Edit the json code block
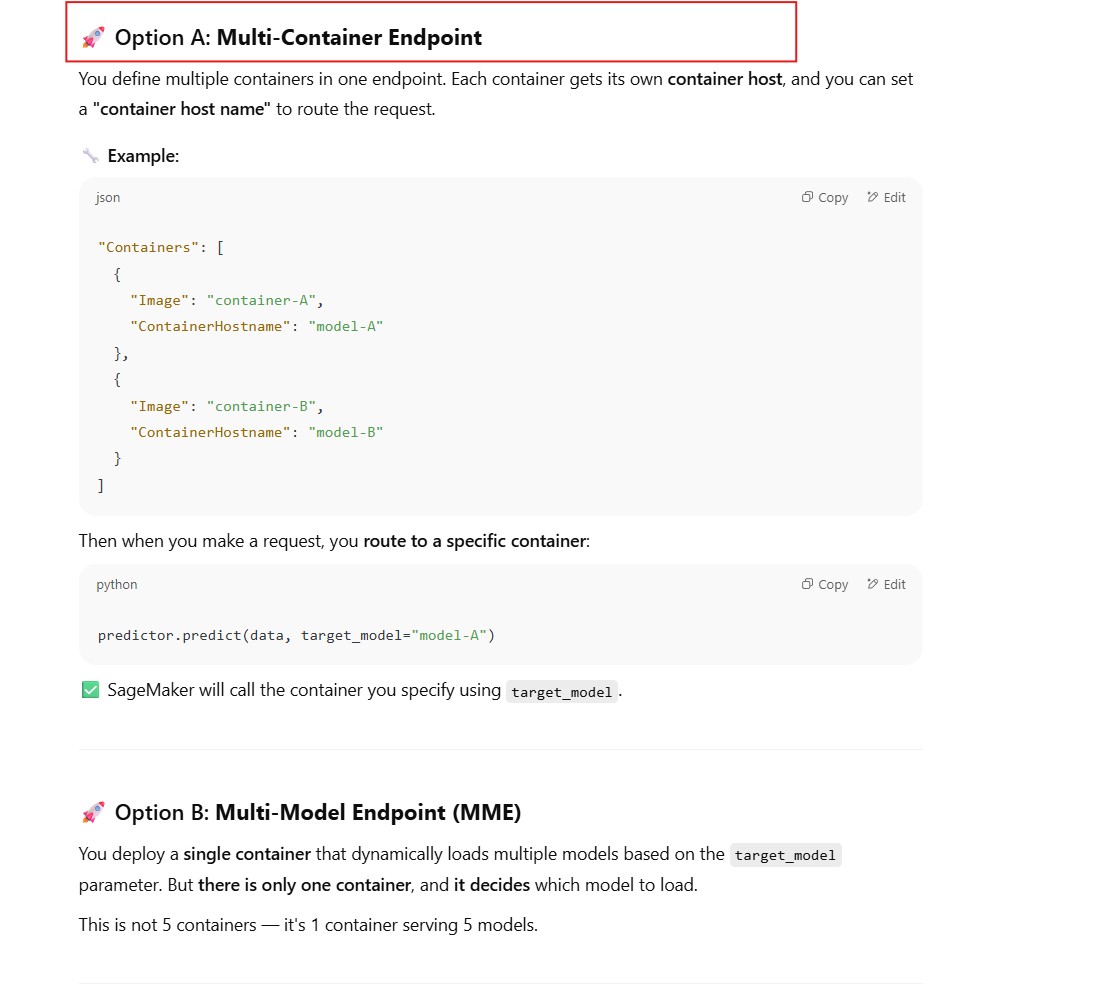This screenshot has height=995, width=1095. click(886, 198)
